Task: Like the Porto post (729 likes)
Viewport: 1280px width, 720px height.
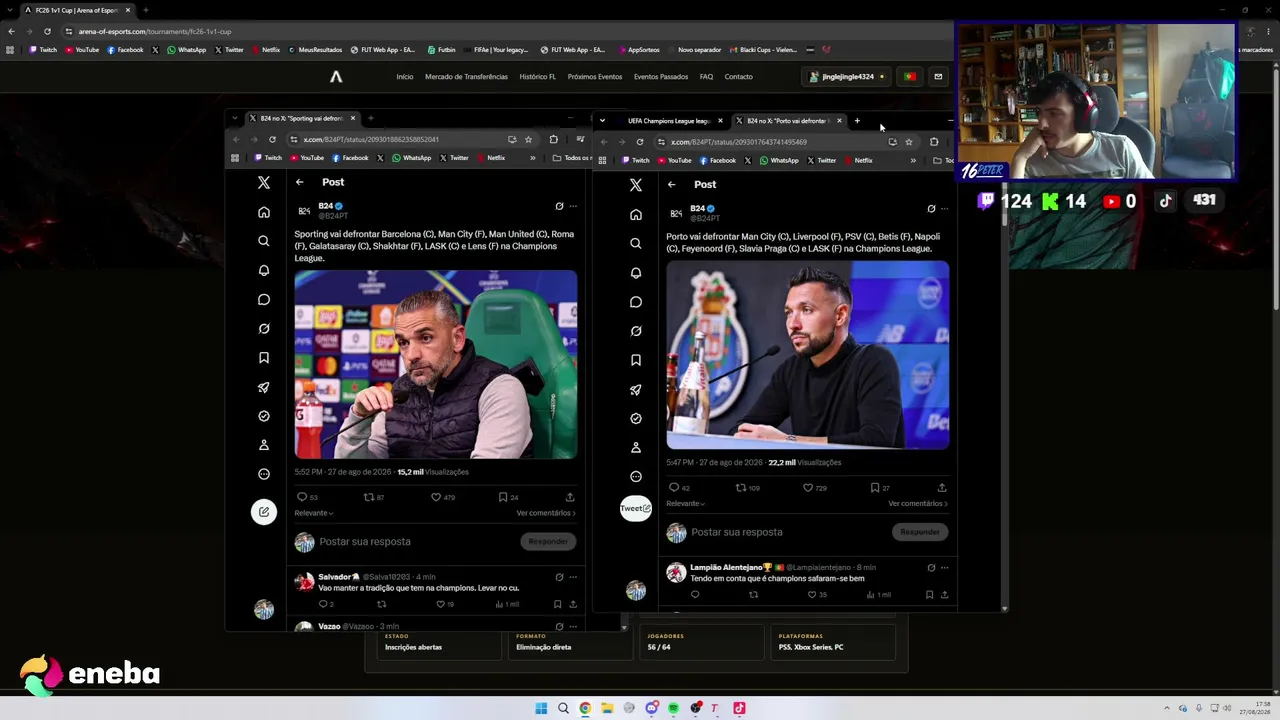Action: 814,488
